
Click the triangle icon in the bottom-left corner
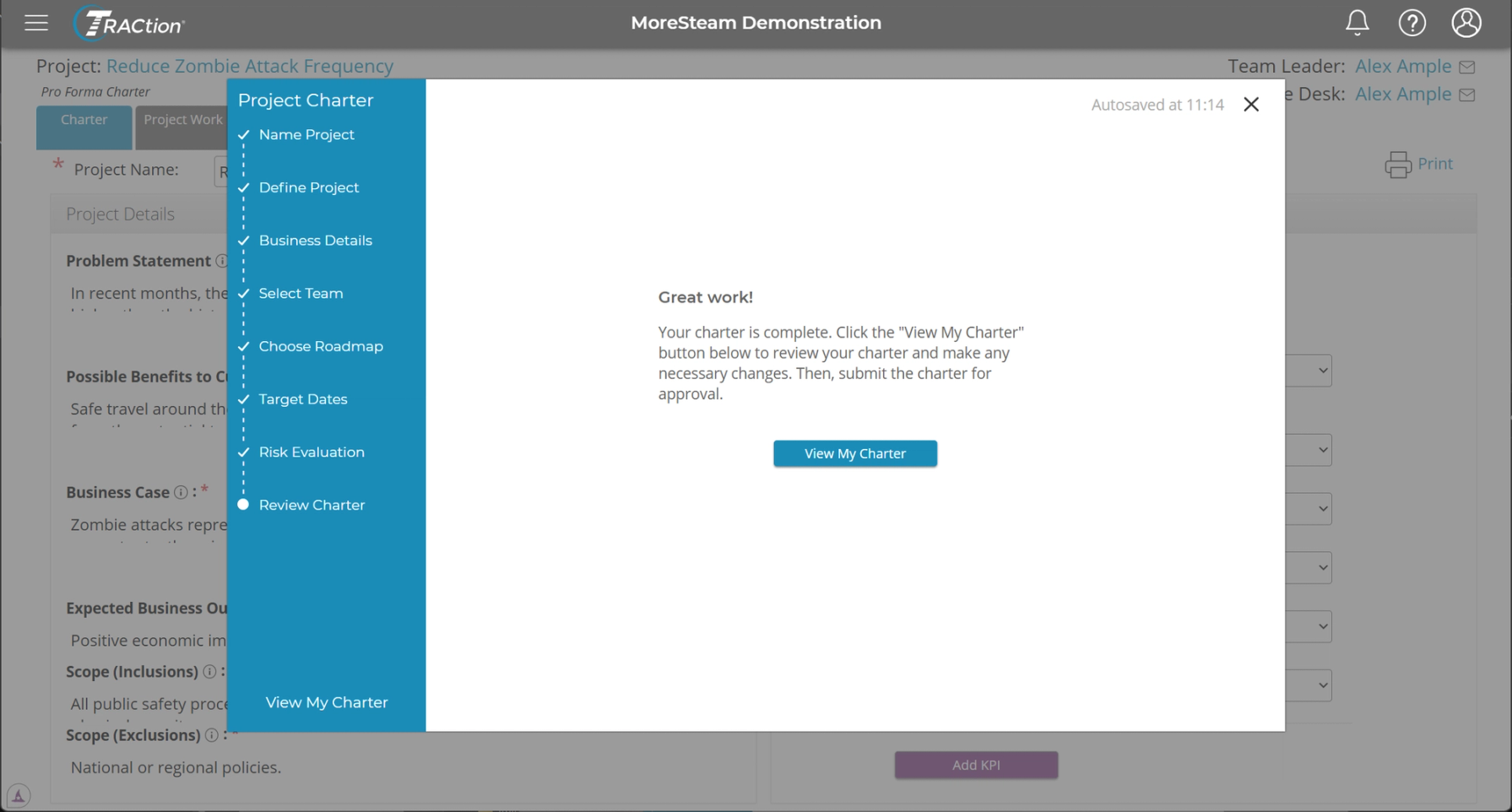(x=19, y=795)
